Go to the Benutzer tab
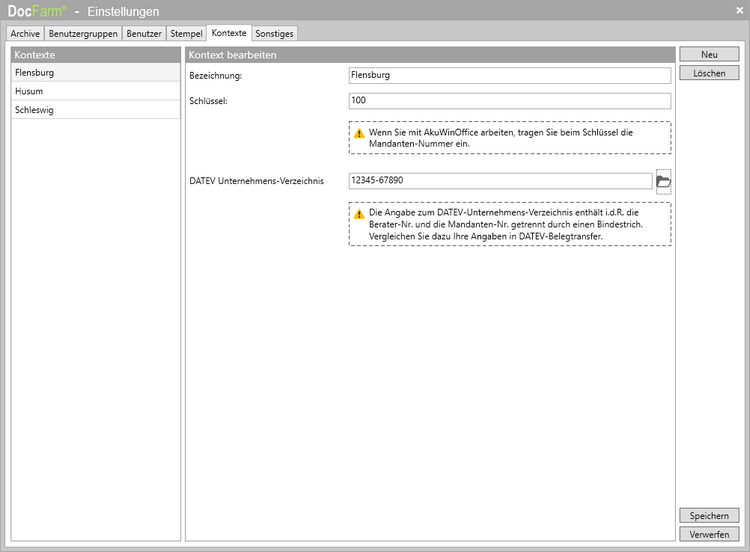The image size is (750, 552). pyautogui.click(x=143, y=33)
